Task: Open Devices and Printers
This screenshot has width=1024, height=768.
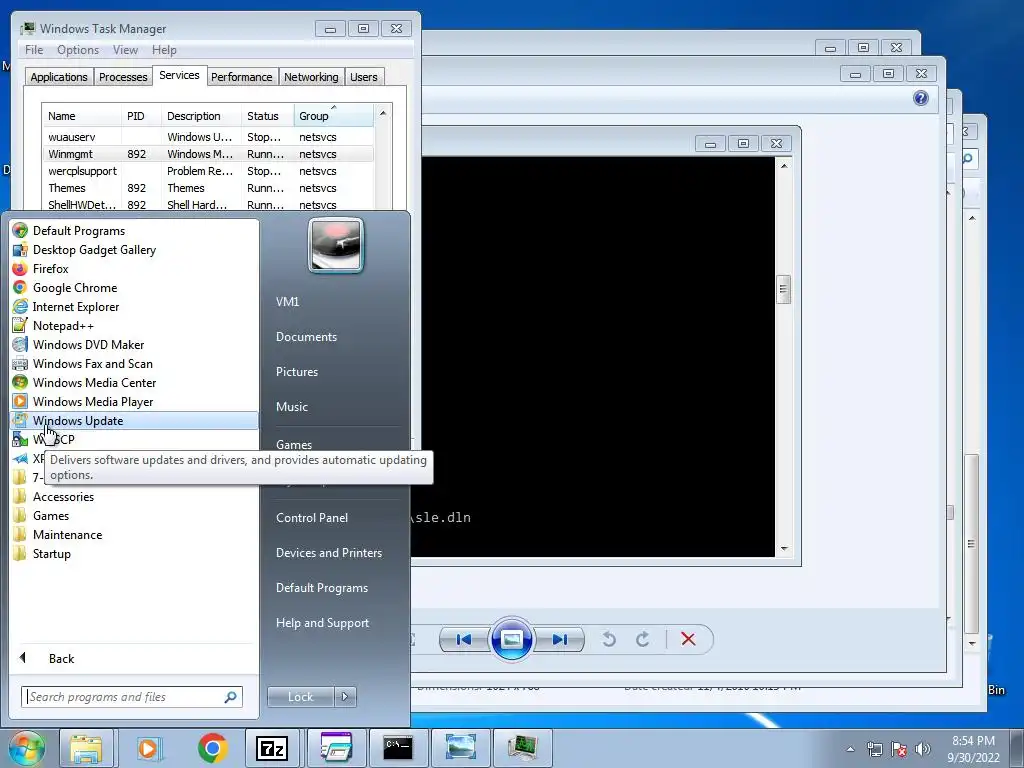Action: coord(328,552)
